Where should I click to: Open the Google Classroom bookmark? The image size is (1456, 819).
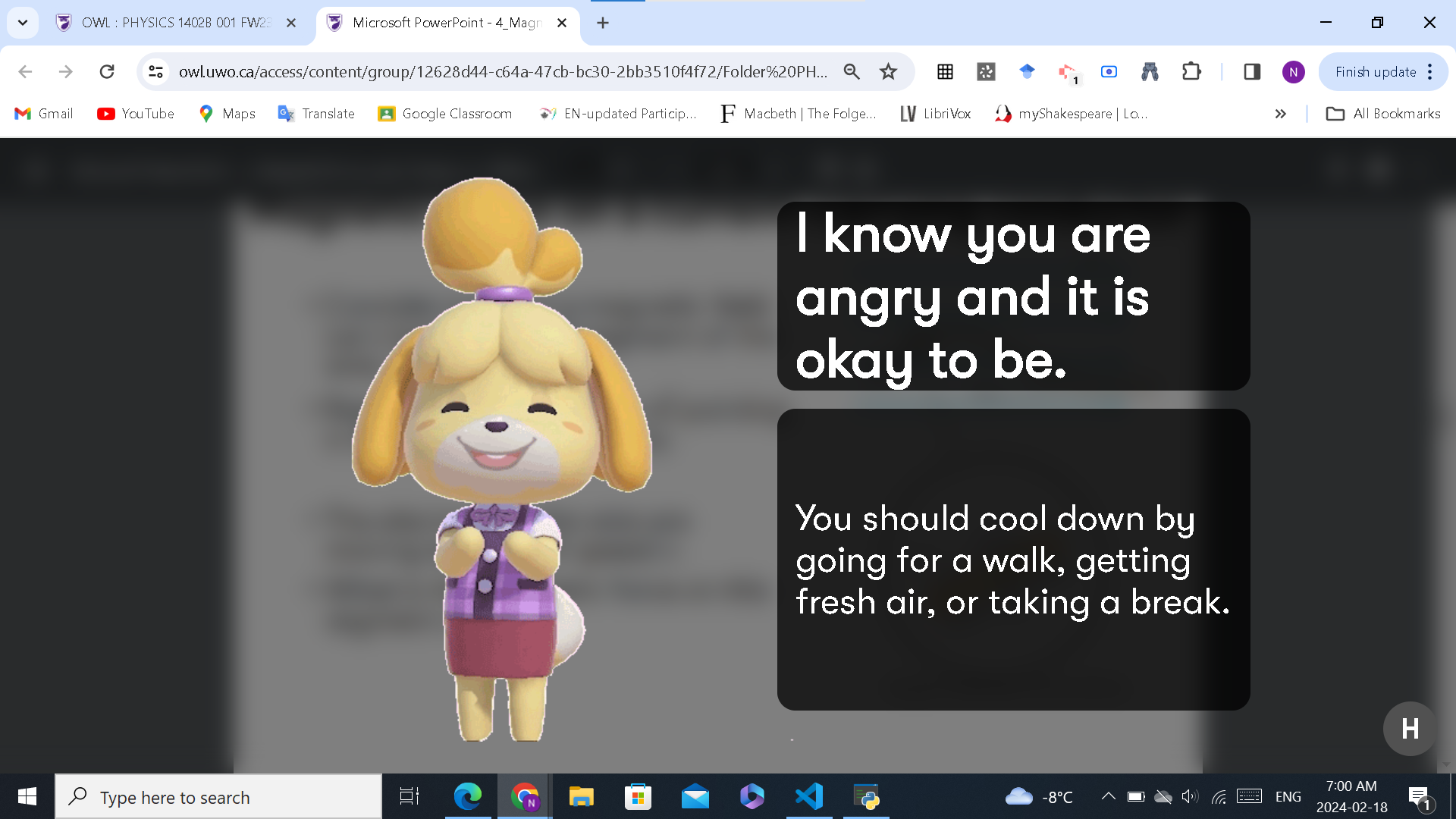[x=445, y=114]
